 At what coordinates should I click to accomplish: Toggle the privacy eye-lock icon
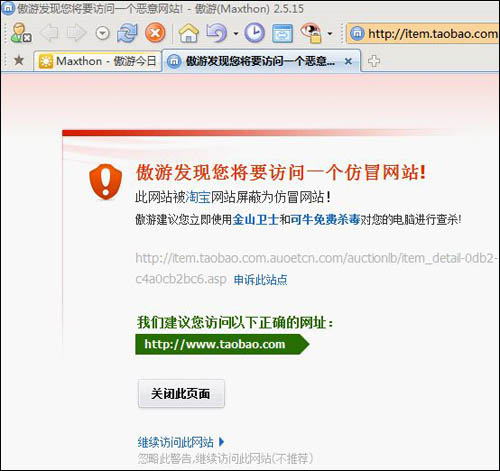click(311, 33)
